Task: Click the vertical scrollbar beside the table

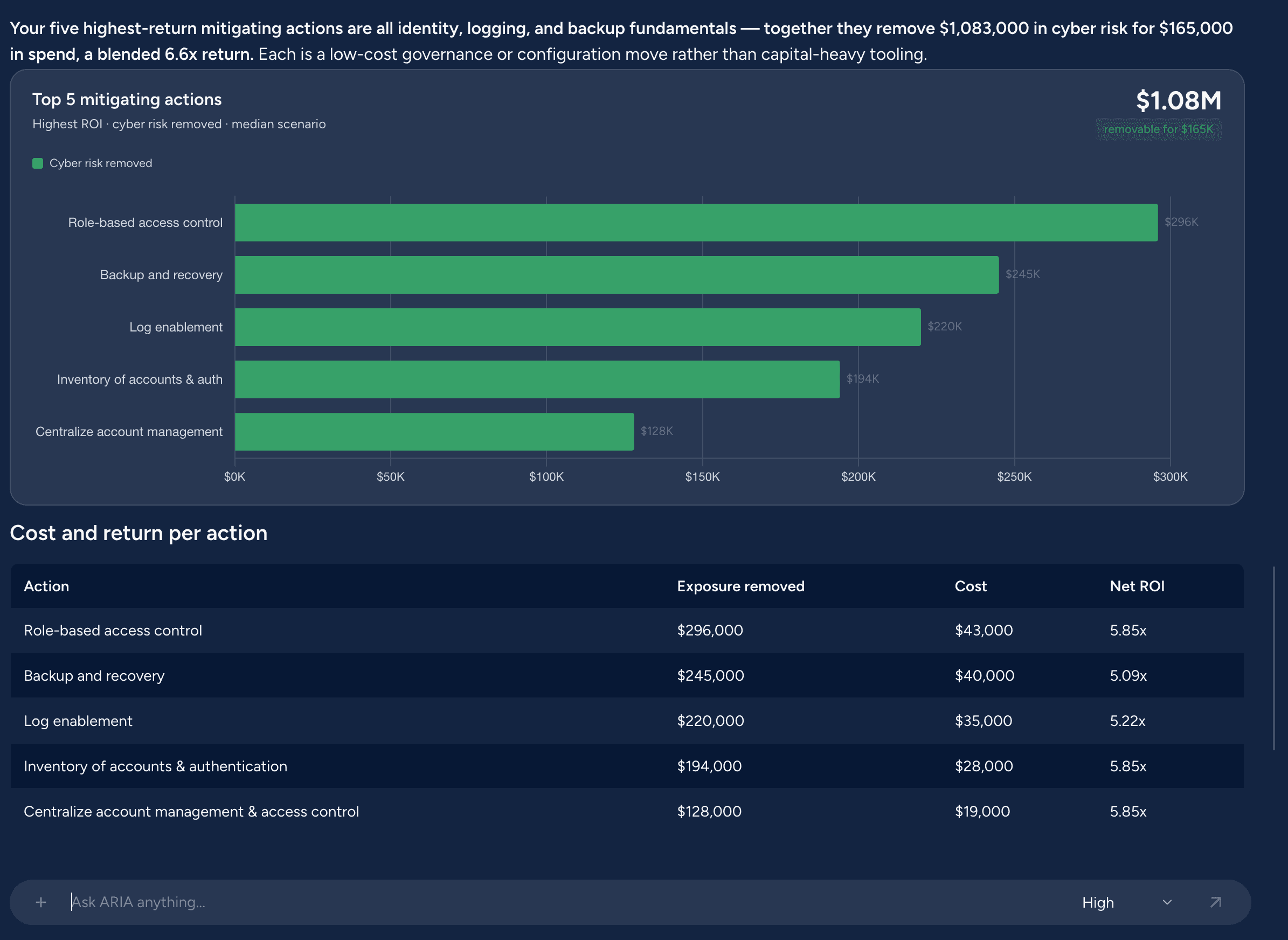Action: pos(1274,658)
